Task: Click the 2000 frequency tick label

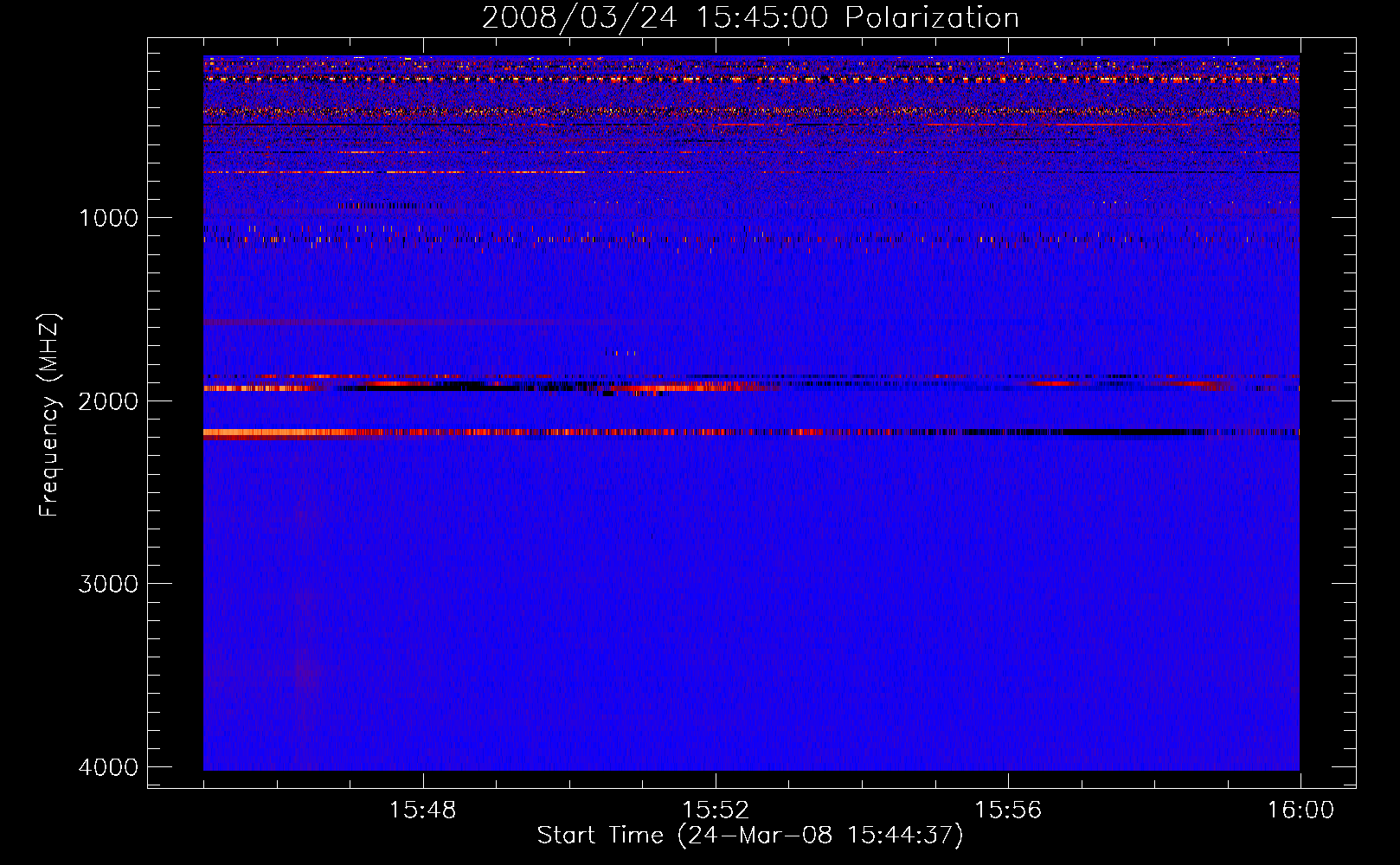Action: [x=108, y=400]
